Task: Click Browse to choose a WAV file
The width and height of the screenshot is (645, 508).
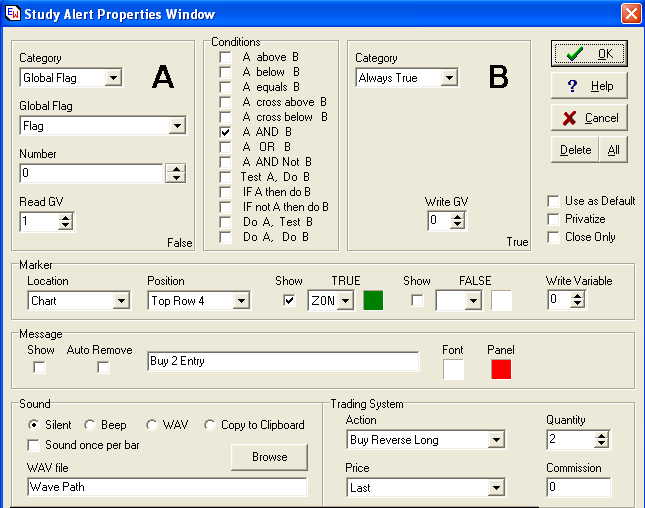Action: (269, 457)
